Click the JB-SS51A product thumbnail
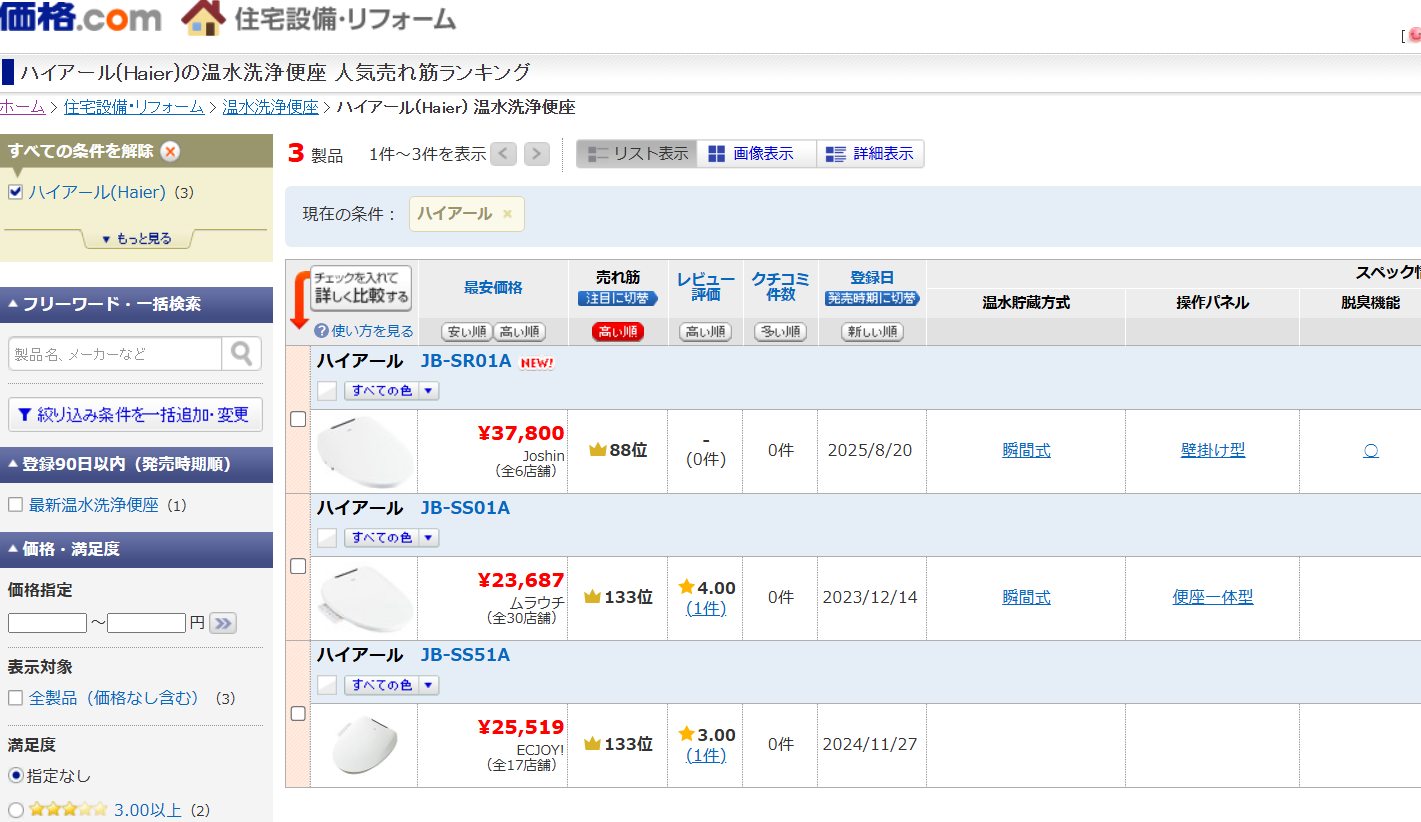Viewport: 1421px width, 822px height. pyautogui.click(x=365, y=745)
